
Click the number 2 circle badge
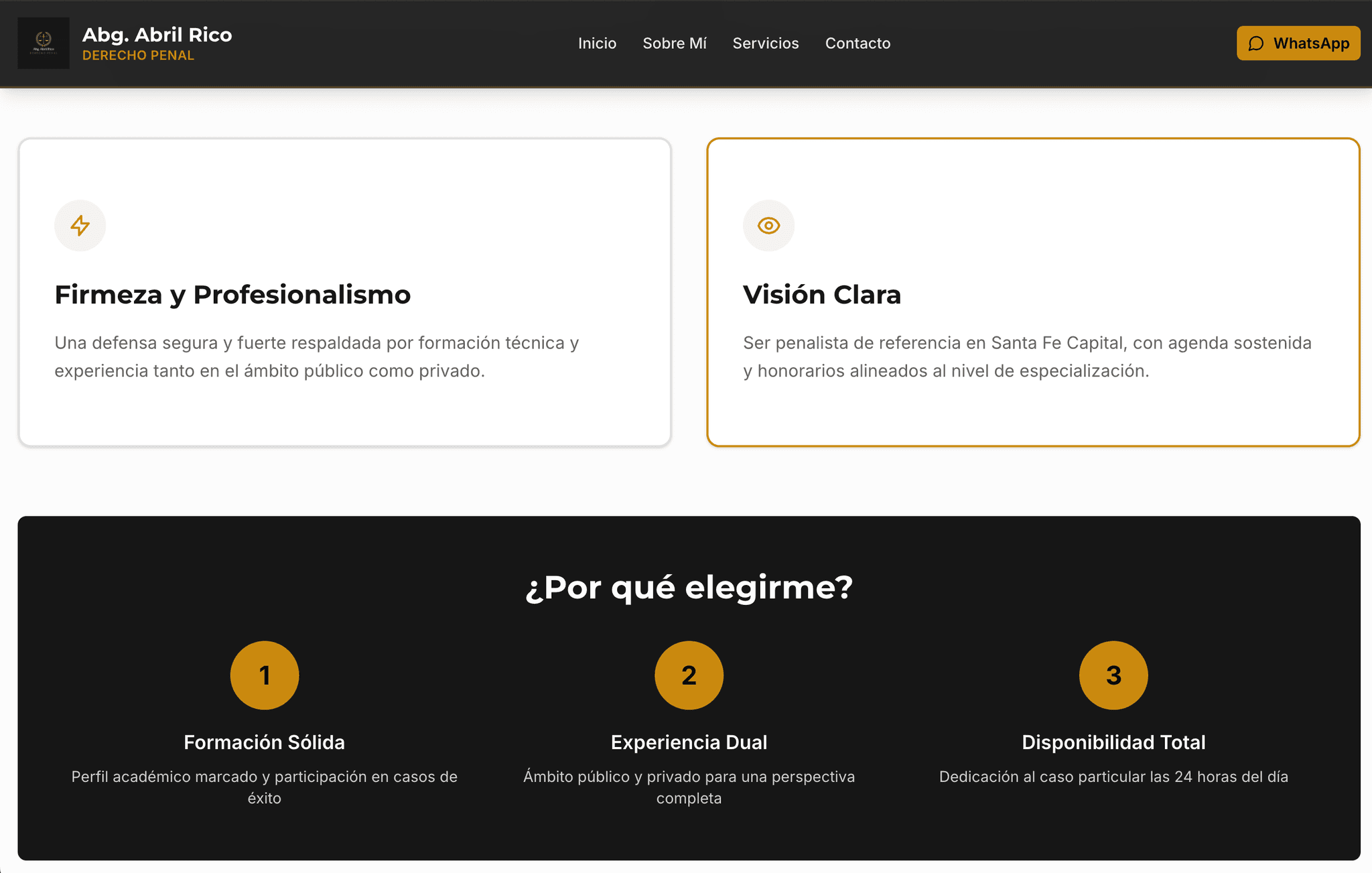click(689, 675)
